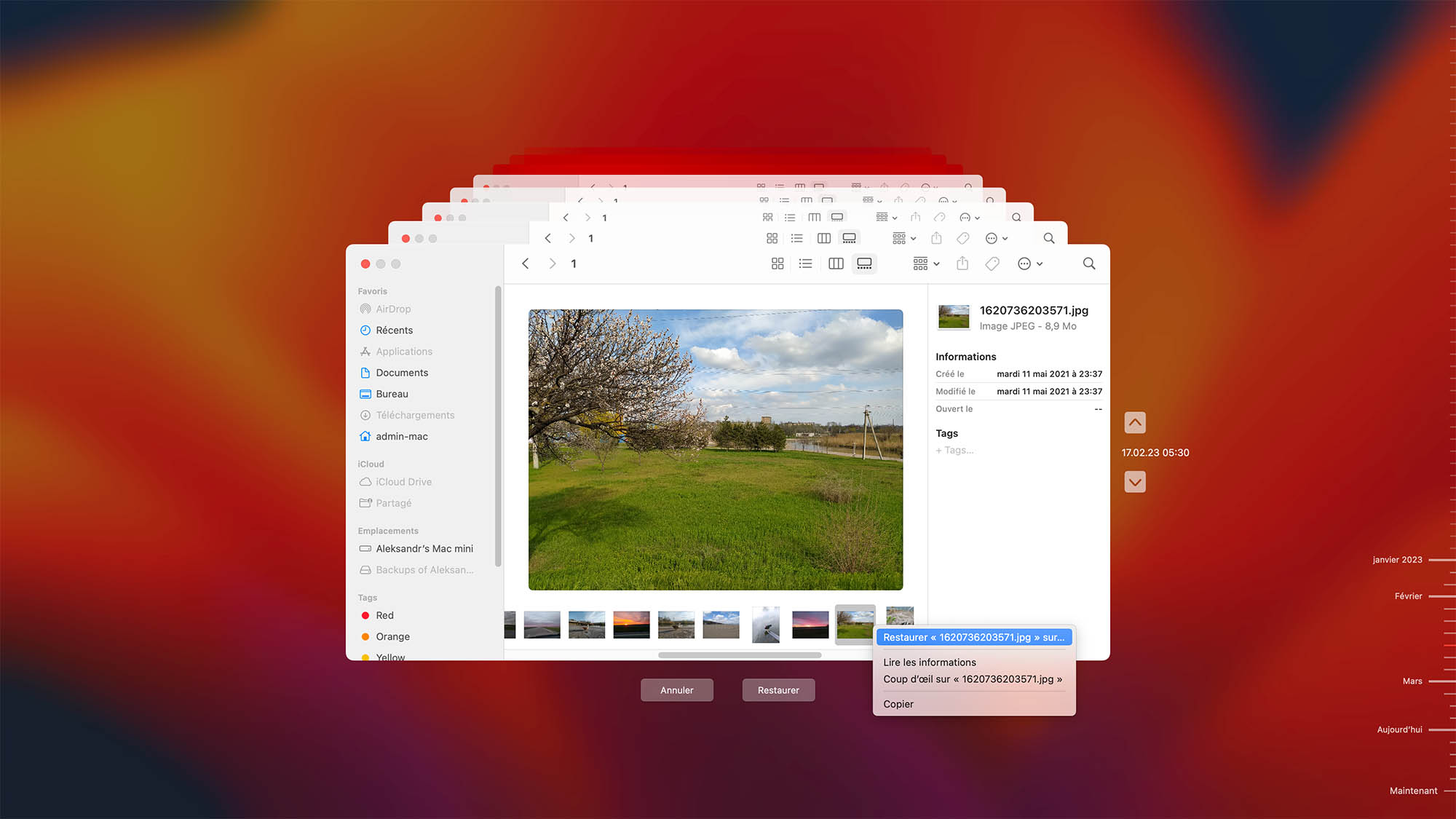
Task: Select the list view icon
Action: [805, 263]
